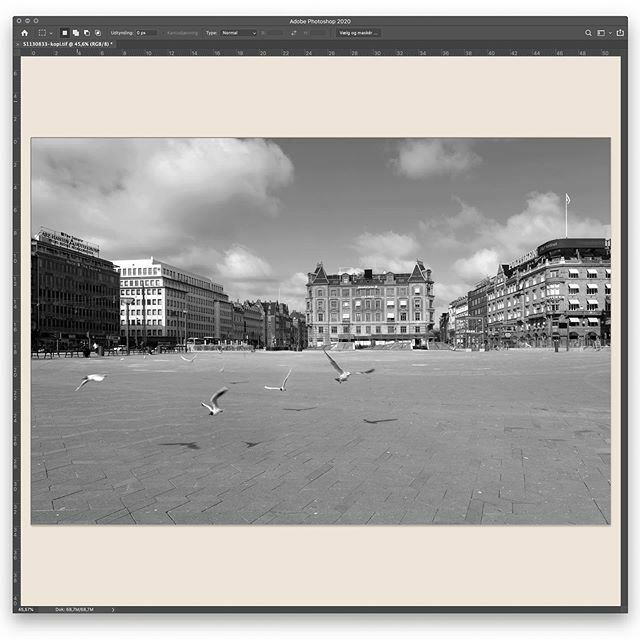Screen dimensions: 640x640
Task: Choose Intersect with selection mode
Action: pyautogui.click(x=98, y=33)
